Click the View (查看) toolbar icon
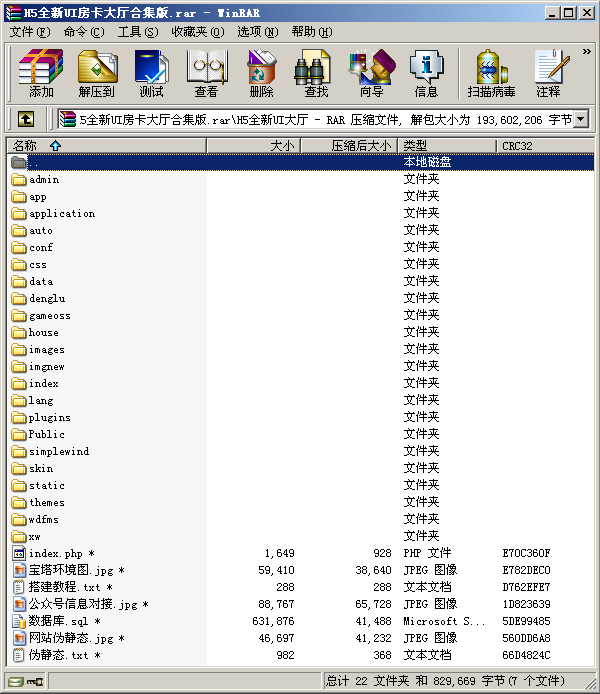Viewport: 600px width, 694px height. [x=206, y=73]
